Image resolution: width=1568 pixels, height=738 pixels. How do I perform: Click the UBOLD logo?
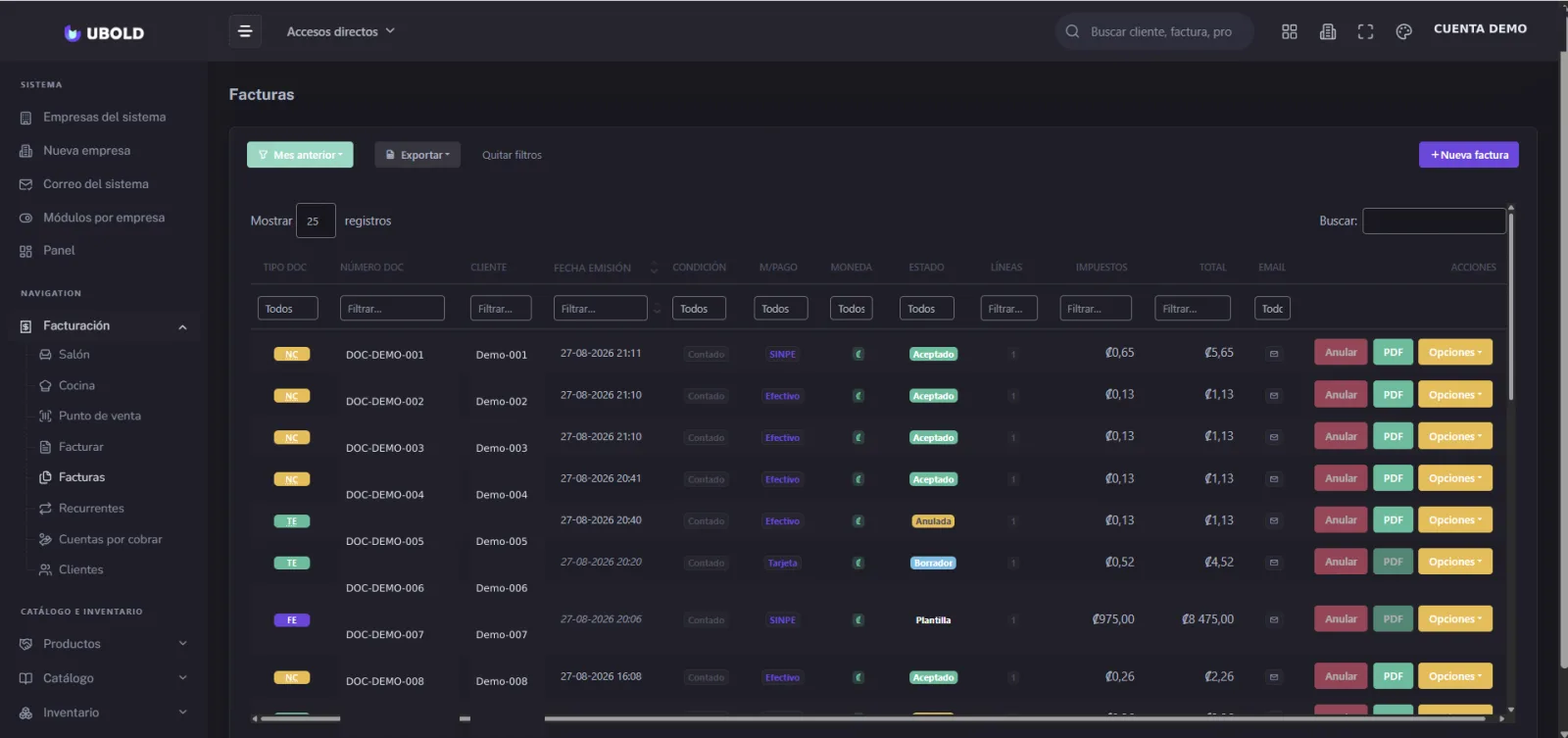pos(104,33)
